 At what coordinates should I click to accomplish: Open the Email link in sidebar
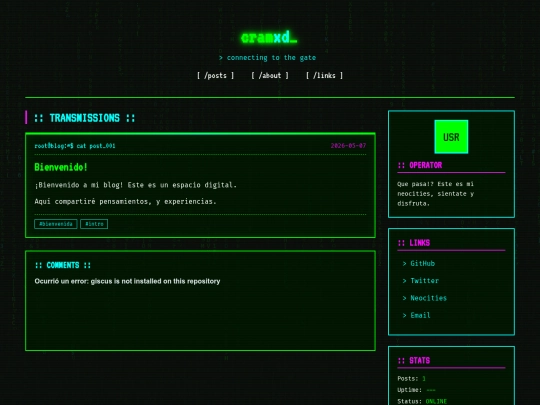point(420,315)
